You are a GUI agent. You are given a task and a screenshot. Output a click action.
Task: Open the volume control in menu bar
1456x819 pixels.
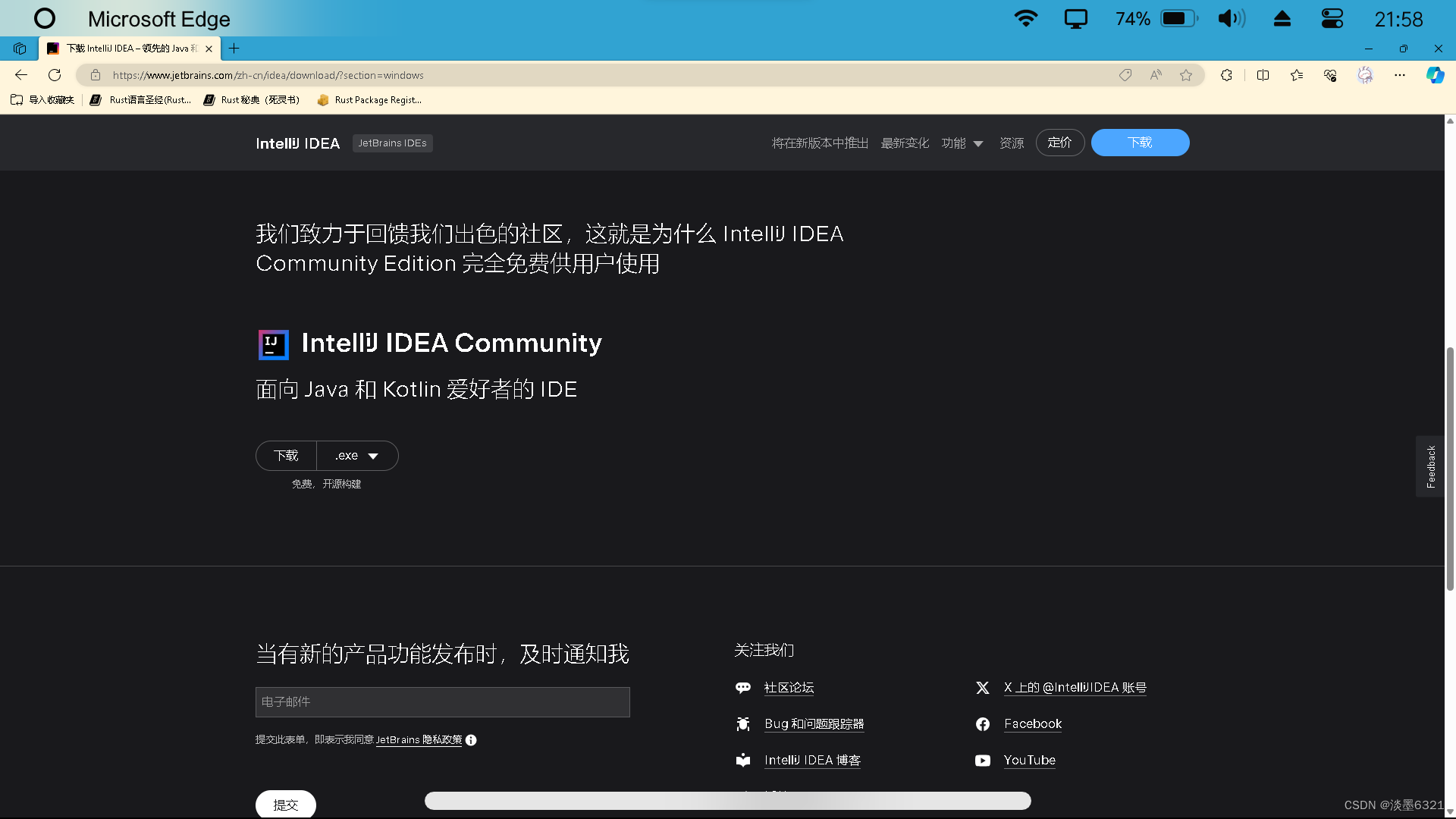[1232, 18]
